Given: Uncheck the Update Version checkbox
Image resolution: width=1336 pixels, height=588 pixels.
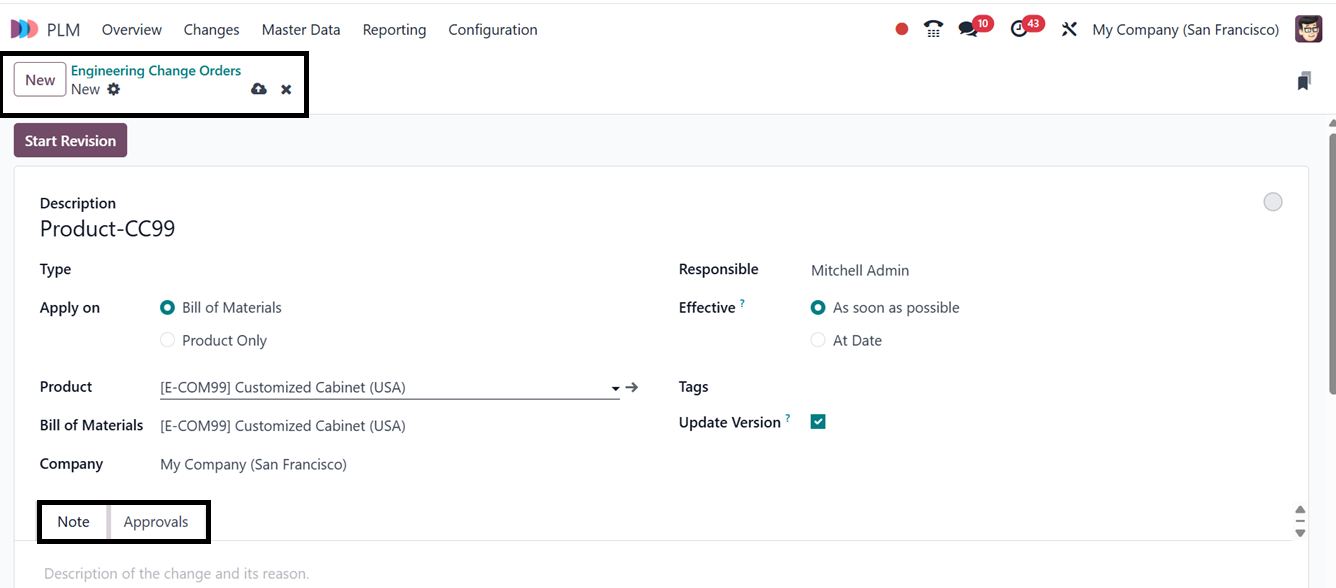Looking at the screenshot, I should coord(818,422).
